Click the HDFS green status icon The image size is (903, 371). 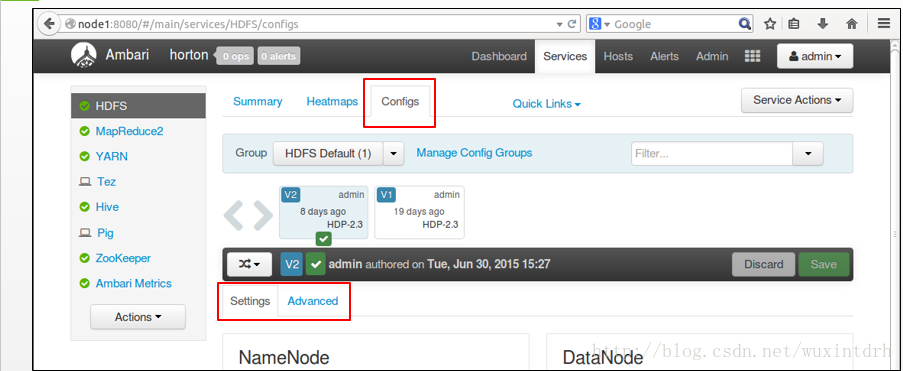click(85, 106)
